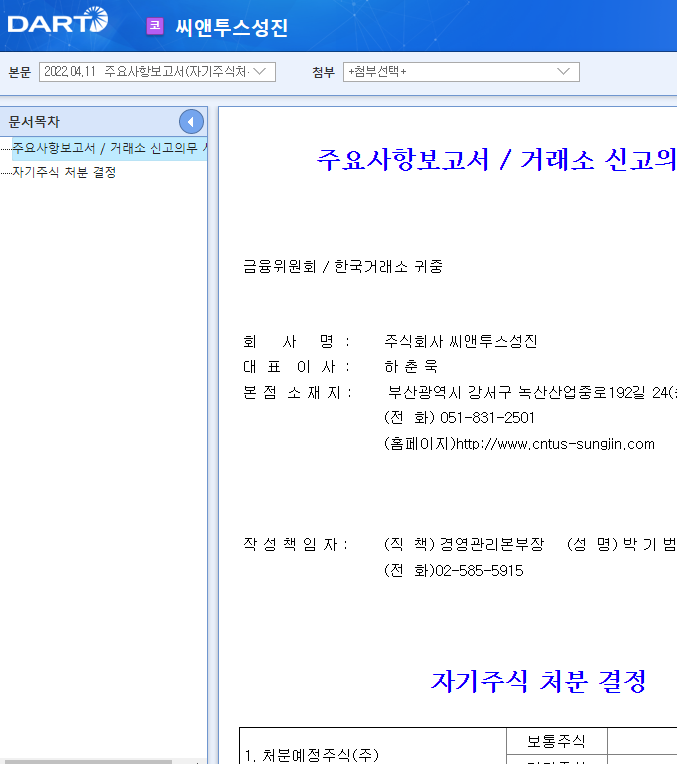Click the address line 부산광역시 강서구 녹산산업중로192길

517,392
